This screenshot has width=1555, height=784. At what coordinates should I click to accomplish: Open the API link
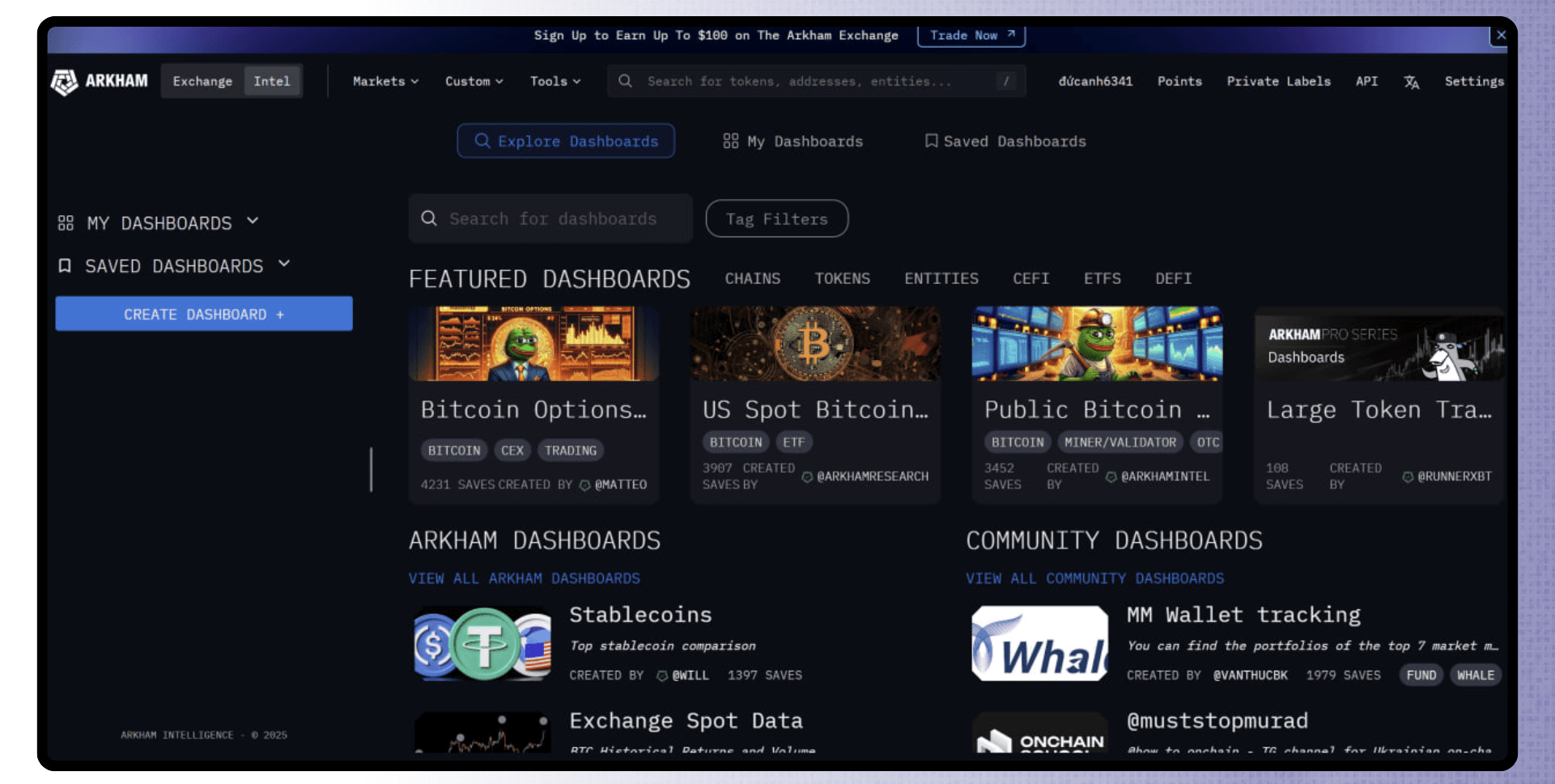1367,81
